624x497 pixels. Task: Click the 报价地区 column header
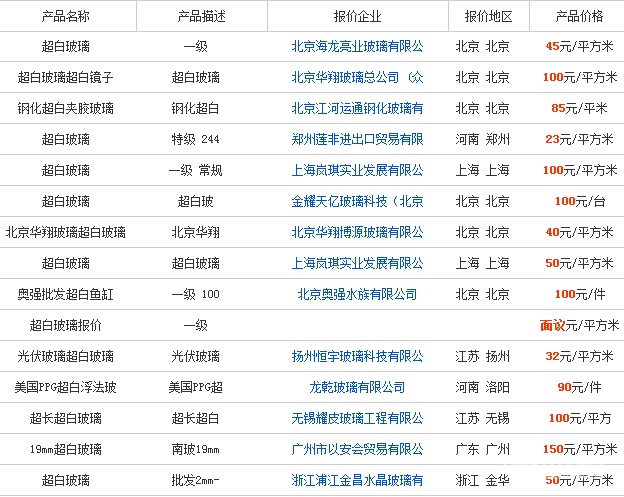coord(488,16)
